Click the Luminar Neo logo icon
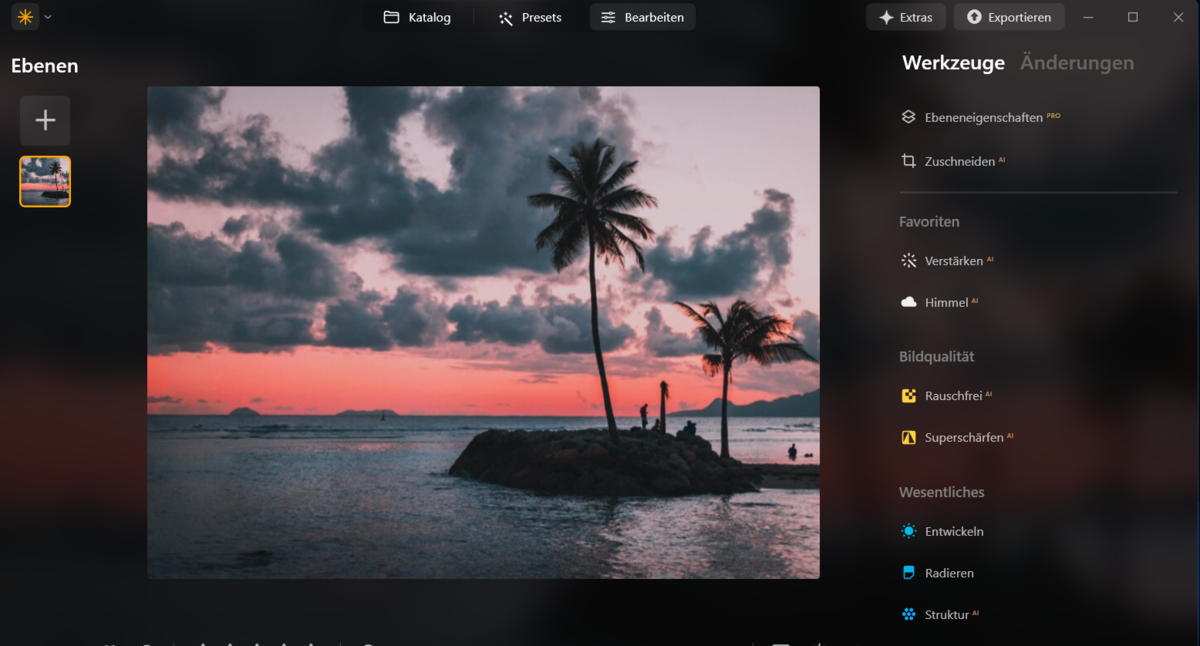 [x=24, y=16]
